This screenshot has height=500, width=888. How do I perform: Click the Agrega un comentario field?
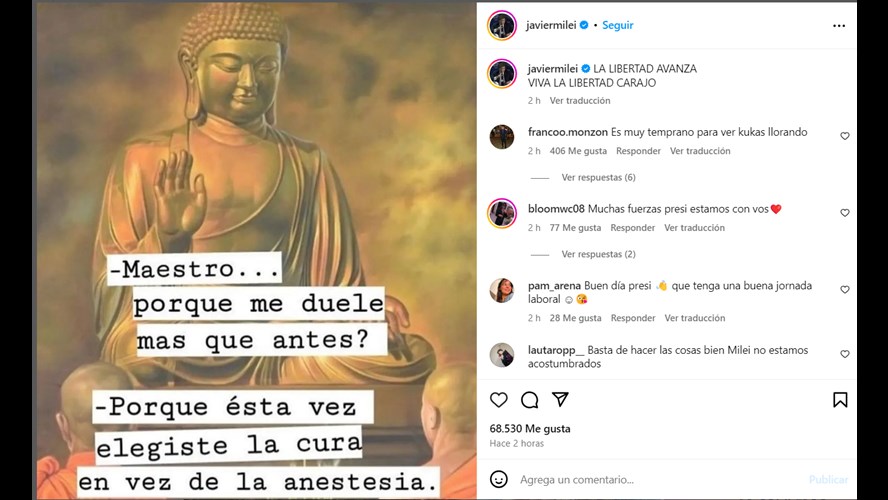click(x=660, y=480)
